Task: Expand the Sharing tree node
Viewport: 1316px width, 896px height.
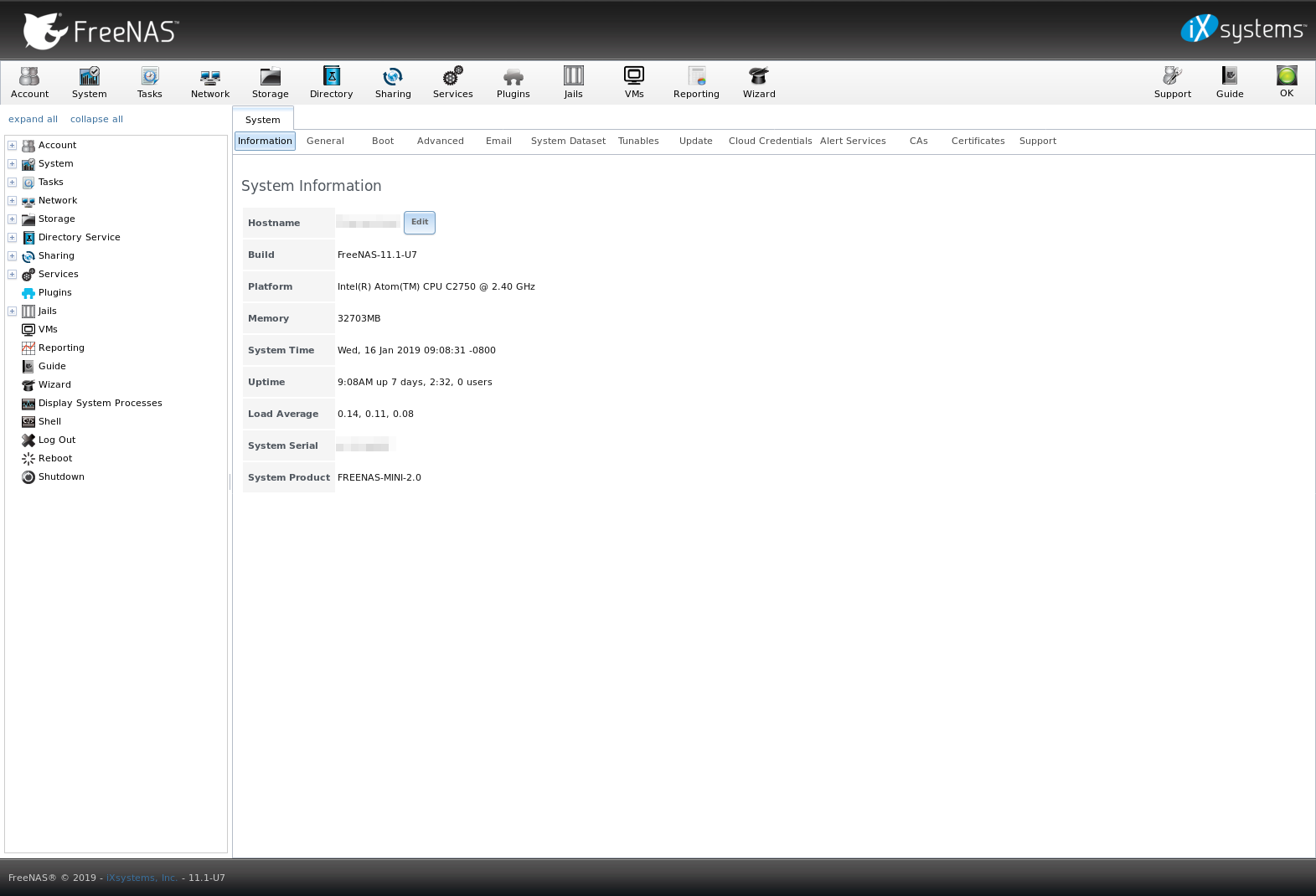Action: pyautogui.click(x=13, y=255)
